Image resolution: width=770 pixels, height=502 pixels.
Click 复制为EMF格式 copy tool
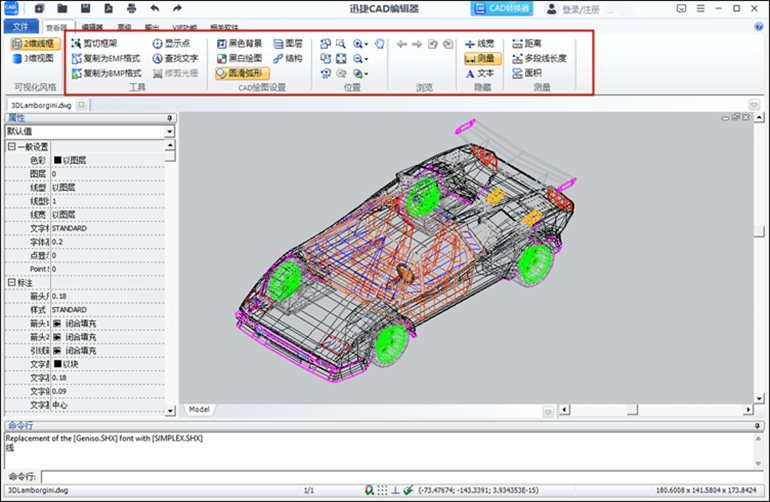(106, 58)
